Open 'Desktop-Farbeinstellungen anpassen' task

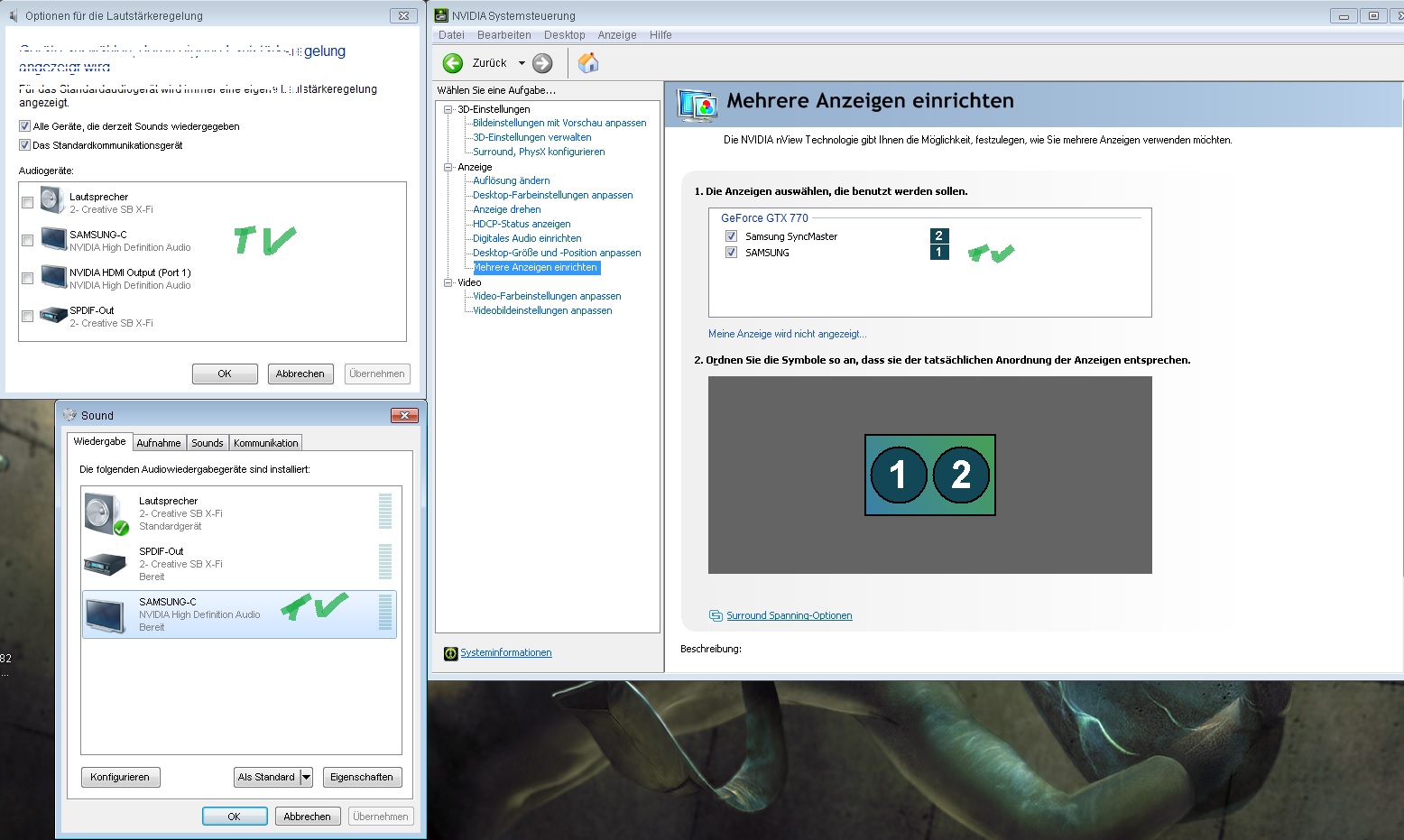(553, 195)
